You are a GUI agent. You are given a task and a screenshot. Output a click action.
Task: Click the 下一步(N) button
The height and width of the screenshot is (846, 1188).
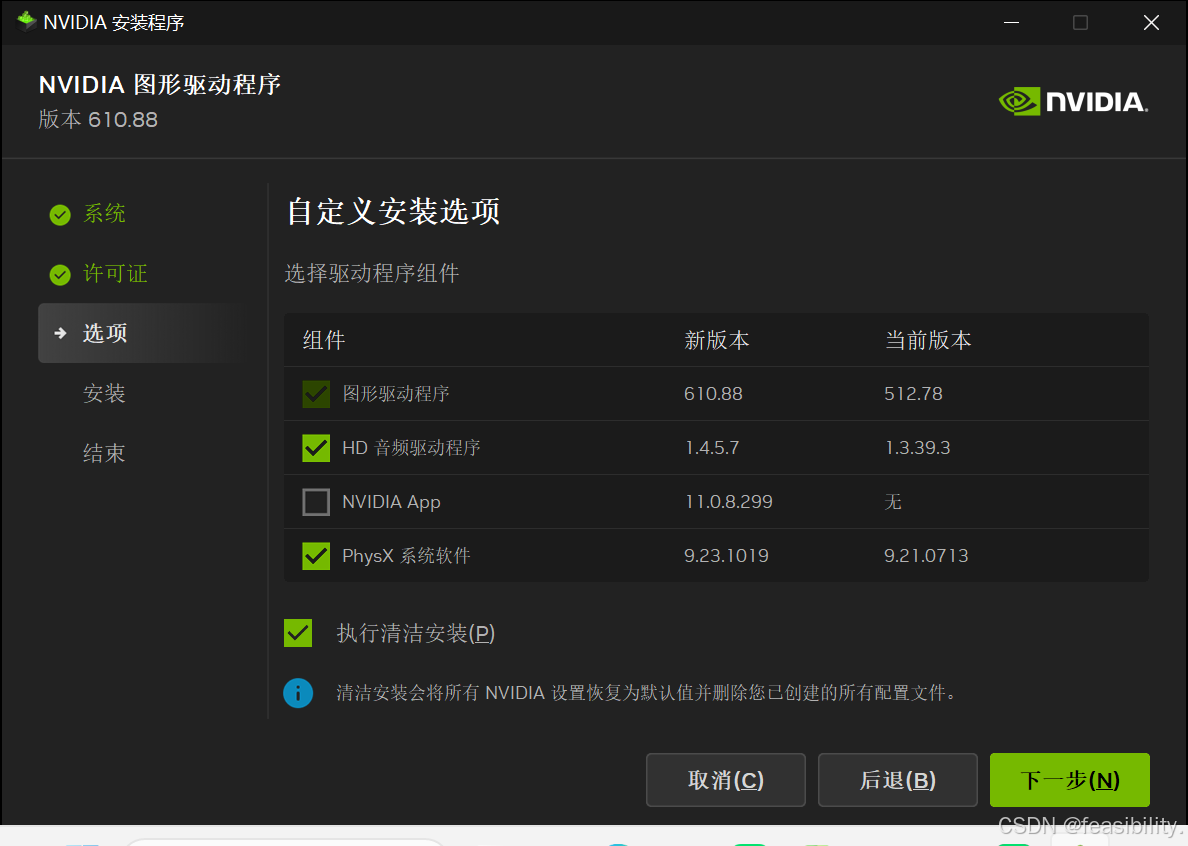pyautogui.click(x=1070, y=779)
